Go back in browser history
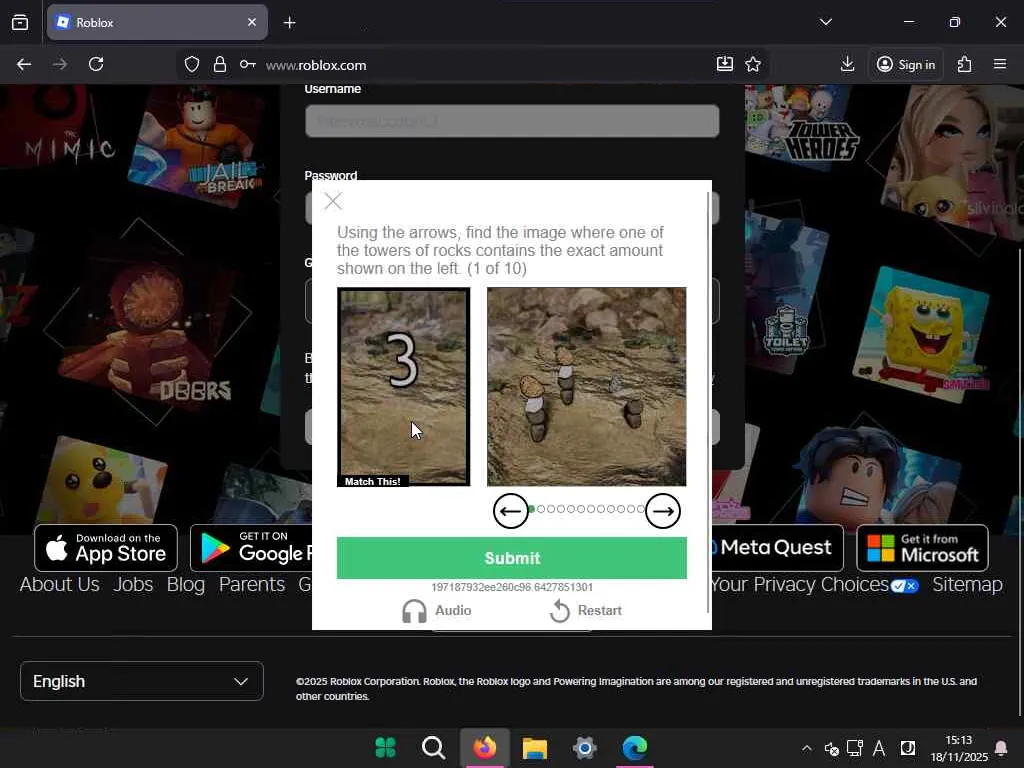 [24, 64]
